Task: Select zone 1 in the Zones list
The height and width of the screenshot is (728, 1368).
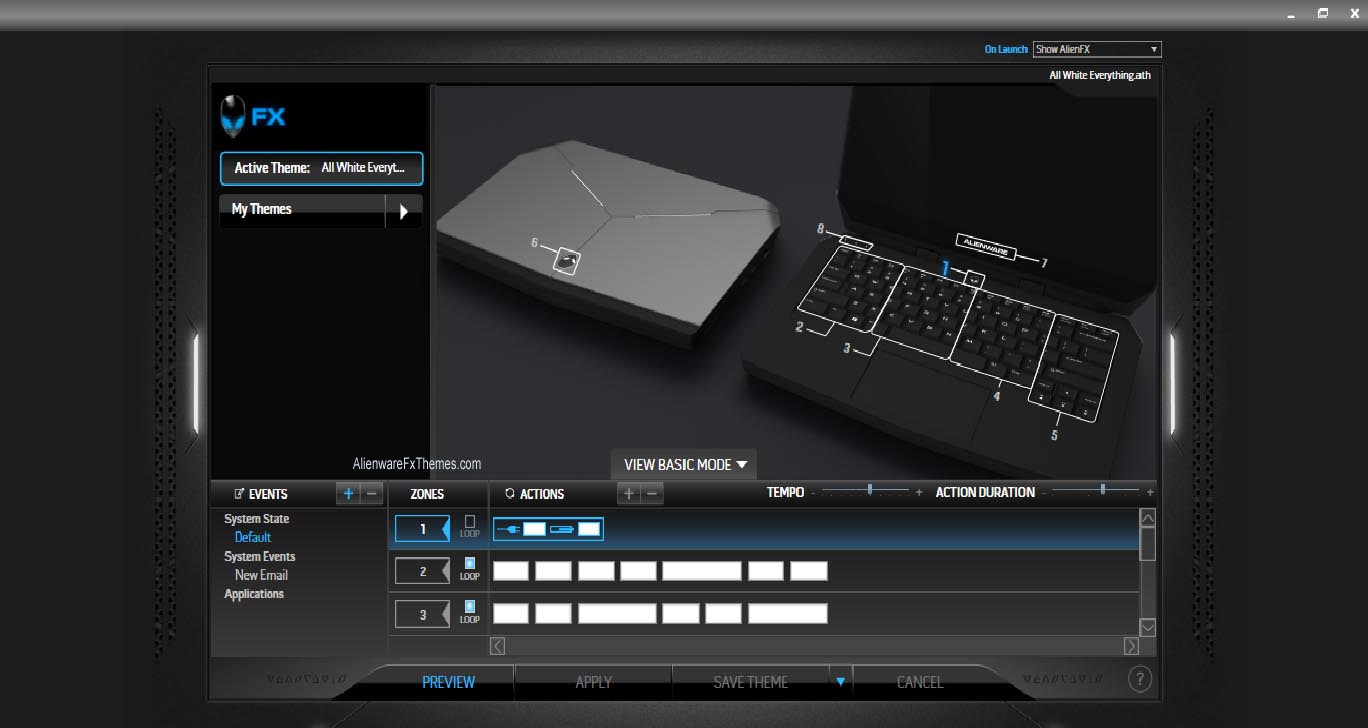Action: (423, 529)
